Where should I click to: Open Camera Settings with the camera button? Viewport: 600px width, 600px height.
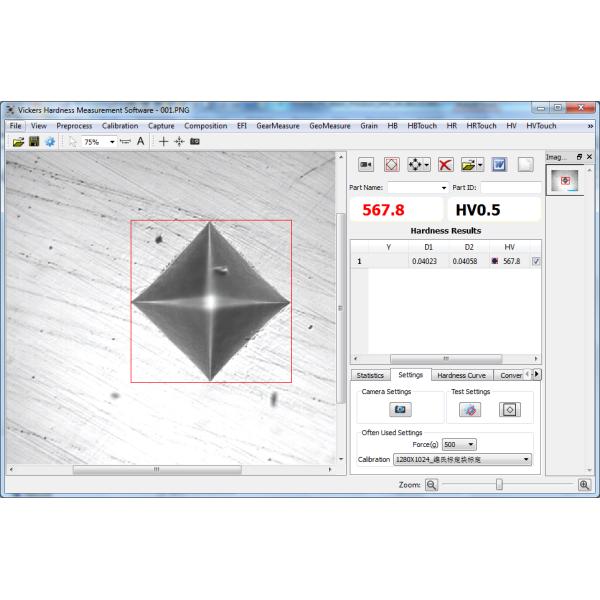401,410
